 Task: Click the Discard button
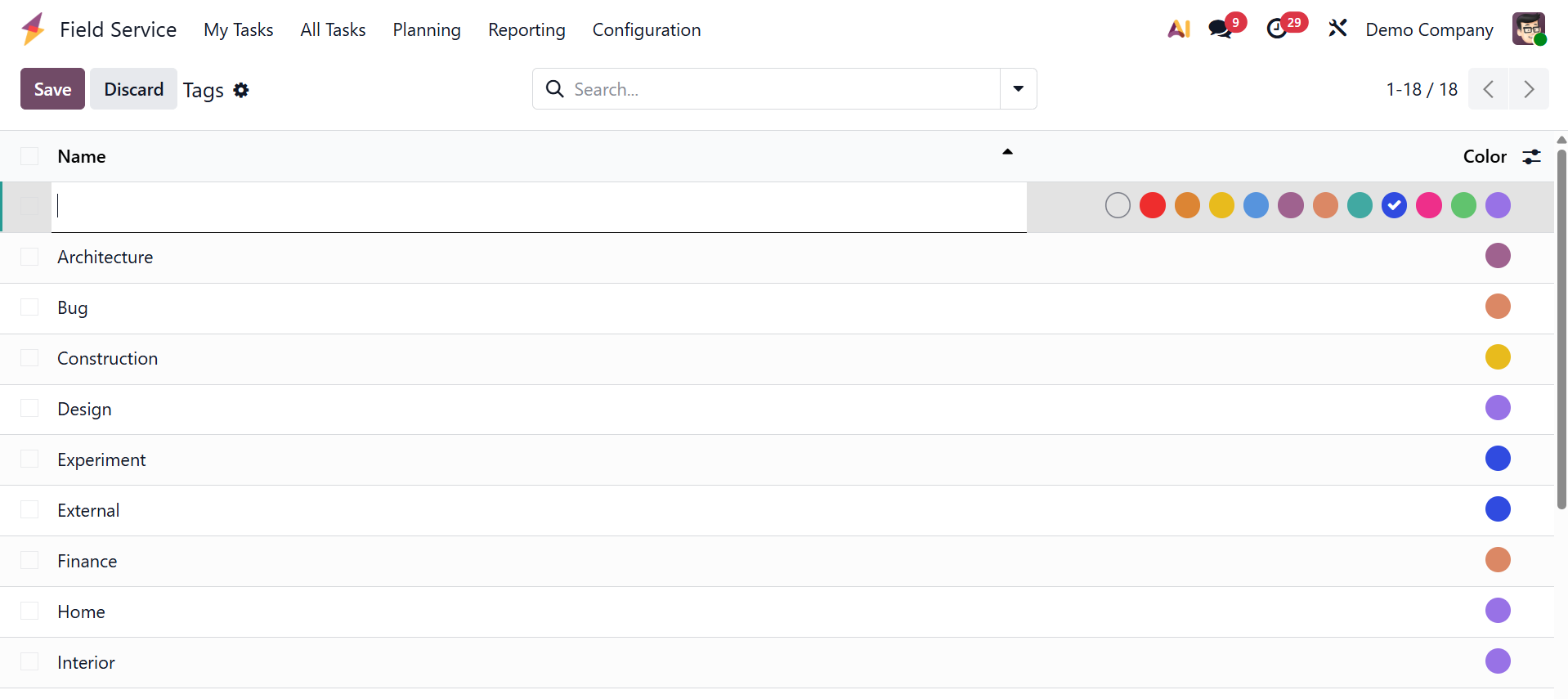point(133,89)
